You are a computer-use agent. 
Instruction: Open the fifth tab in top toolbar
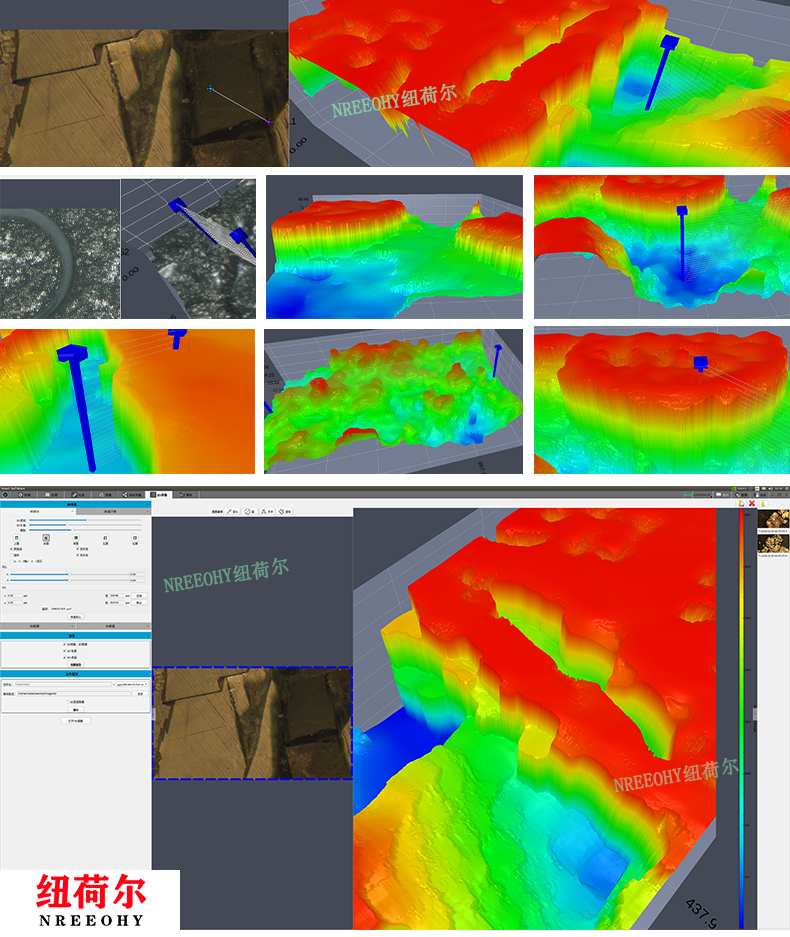coord(105,495)
